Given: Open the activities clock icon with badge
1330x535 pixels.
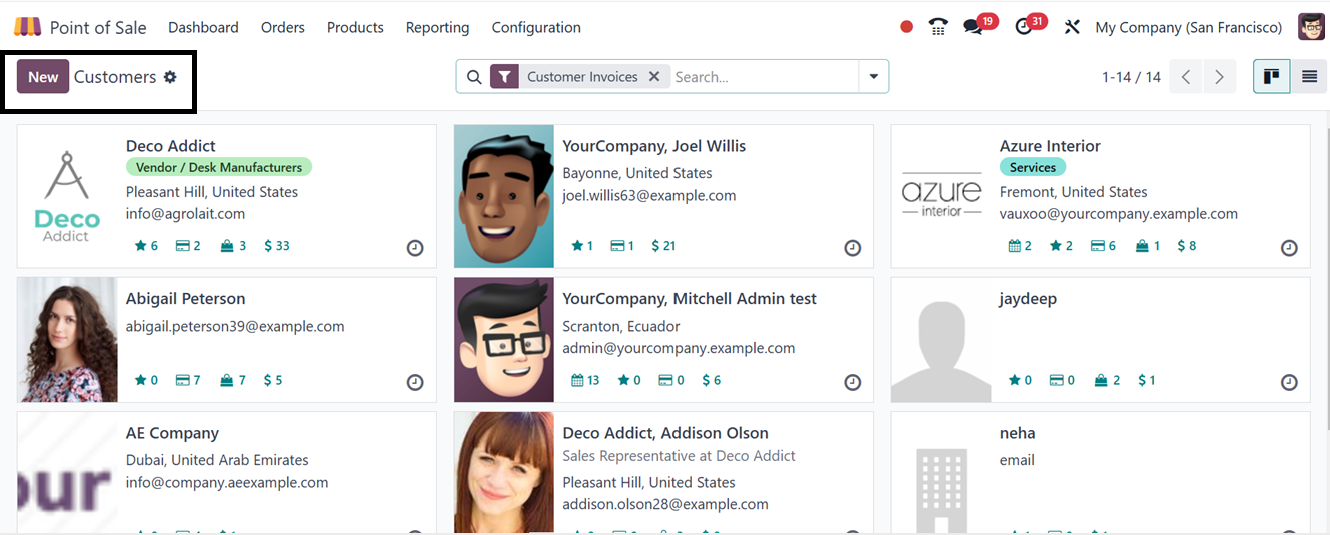Looking at the screenshot, I should point(1023,27).
